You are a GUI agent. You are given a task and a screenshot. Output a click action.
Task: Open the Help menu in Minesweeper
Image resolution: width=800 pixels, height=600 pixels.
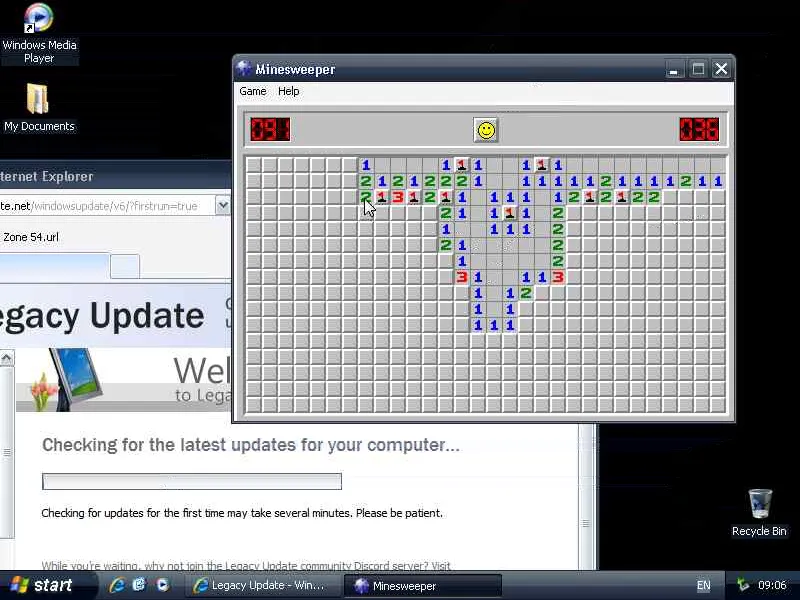(x=289, y=91)
